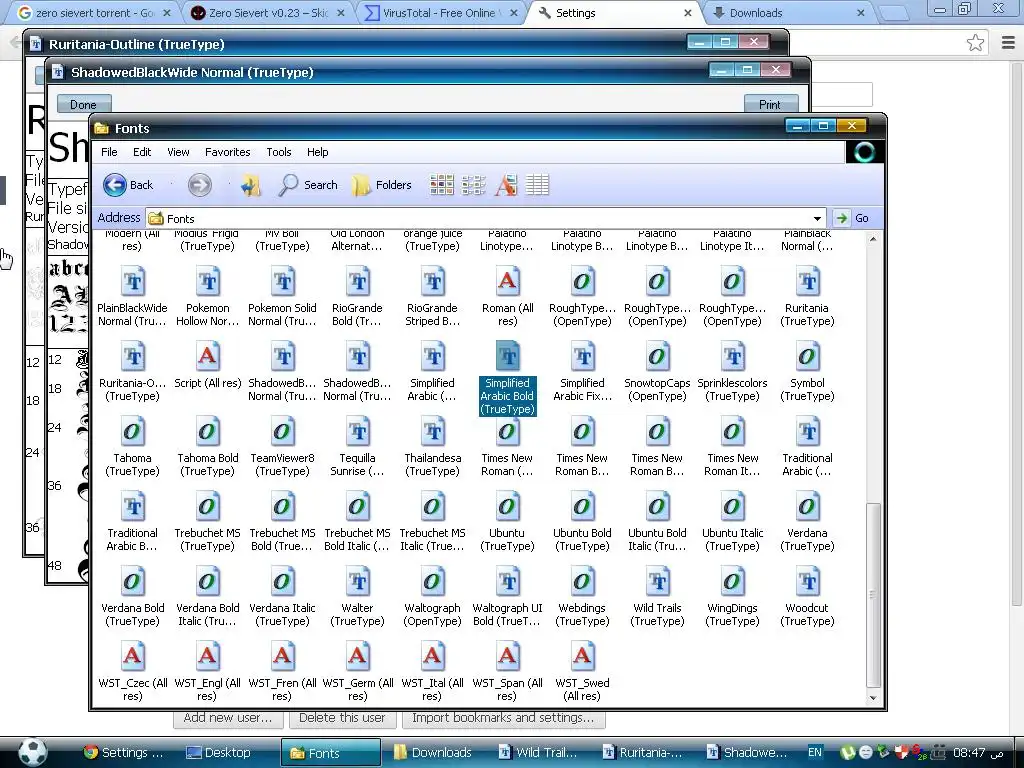Click the Forward arrow in Fonts toolbar
The image size is (1024, 768).
[x=200, y=185]
